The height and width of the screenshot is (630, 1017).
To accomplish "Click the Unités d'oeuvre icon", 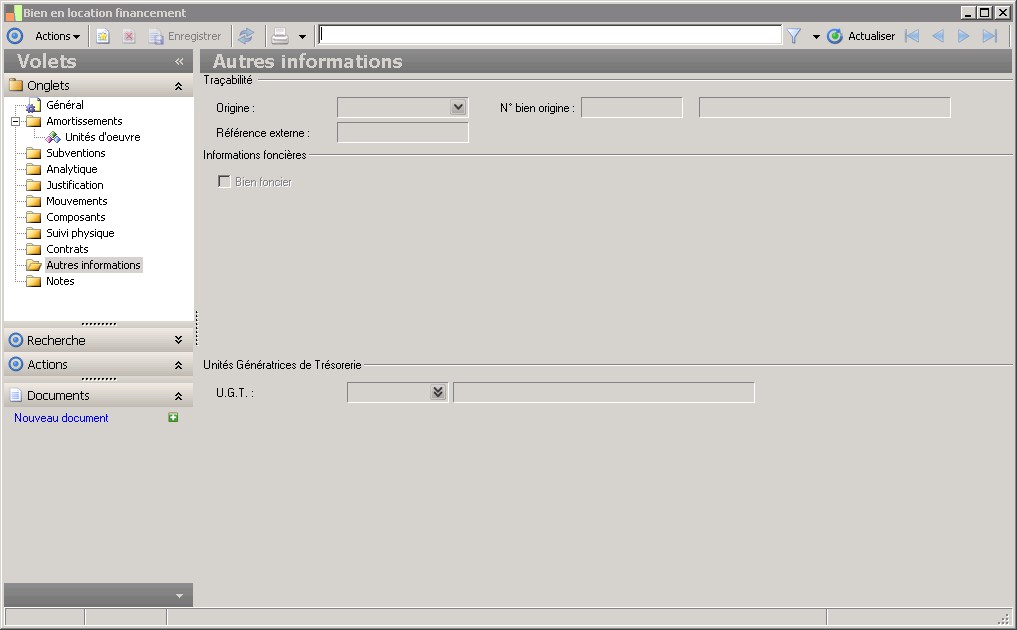I will tap(53, 137).
